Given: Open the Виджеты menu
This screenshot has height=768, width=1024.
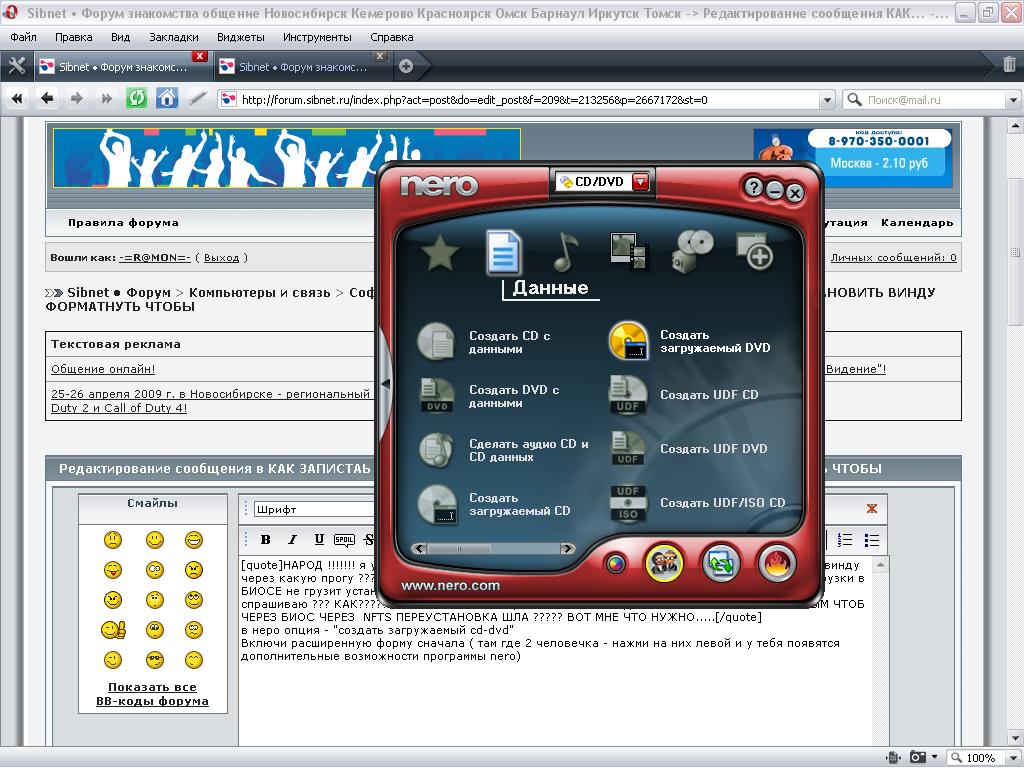Looking at the screenshot, I should click(240, 37).
